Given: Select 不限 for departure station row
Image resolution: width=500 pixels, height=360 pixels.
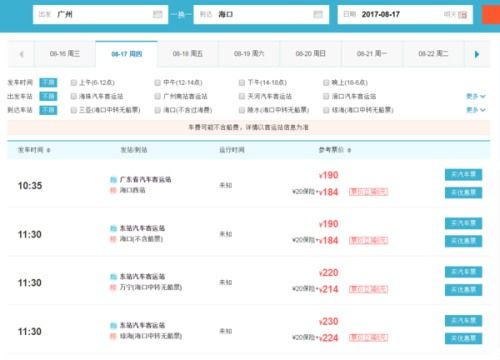Looking at the screenshot, I should click(x=48, y=96).
